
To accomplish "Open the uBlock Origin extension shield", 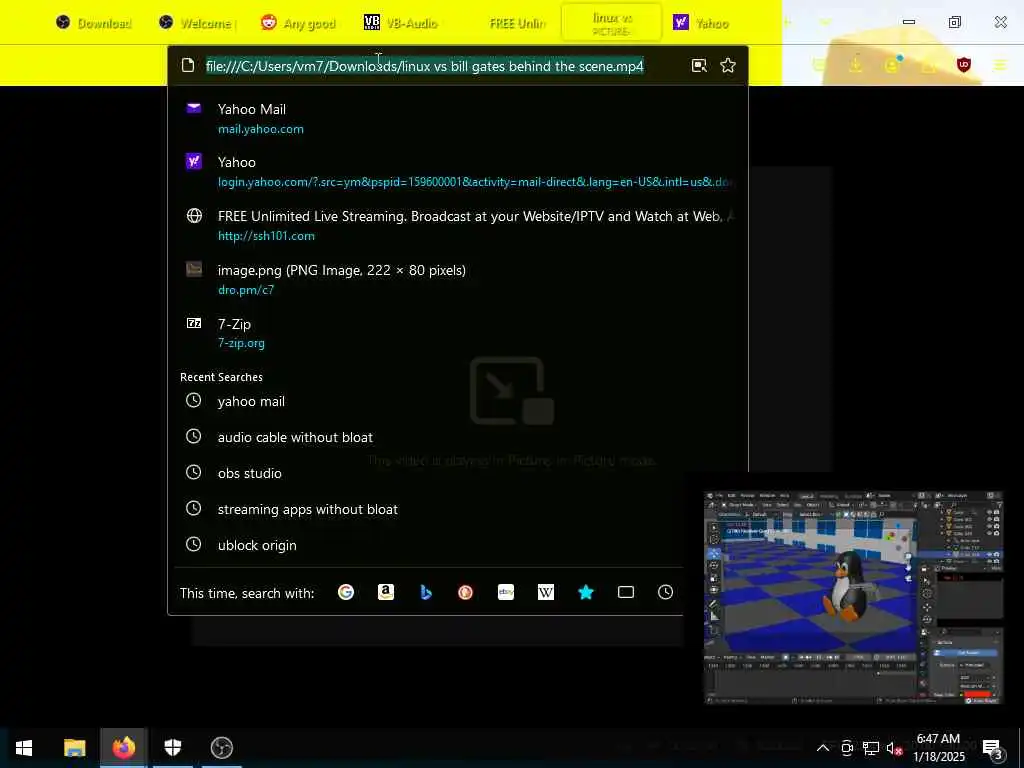I will [x=963, y=65].
